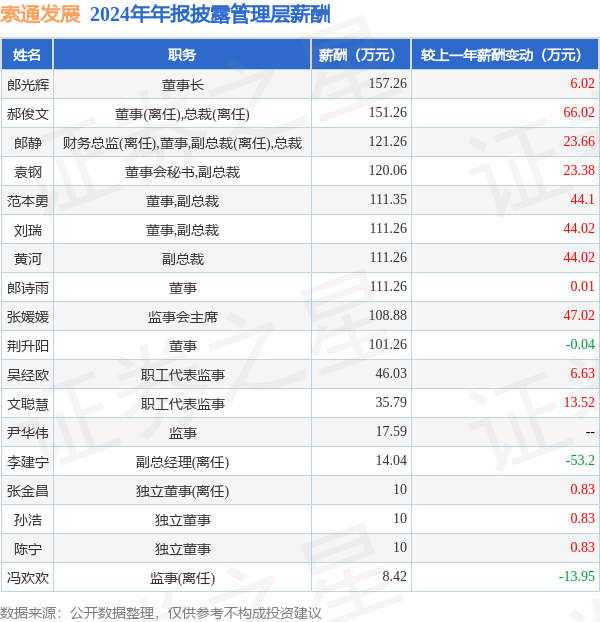Click the 姓名 column header
This screenshot has width=600, height=622.
click(27, 55)
